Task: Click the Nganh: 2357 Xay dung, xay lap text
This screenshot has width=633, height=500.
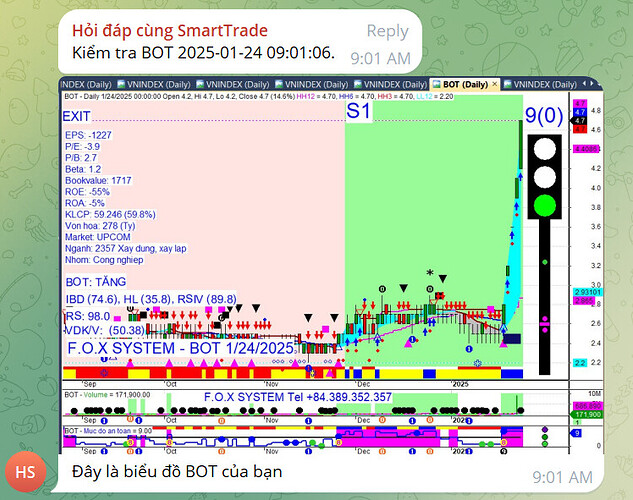Action: pos(126,248)
